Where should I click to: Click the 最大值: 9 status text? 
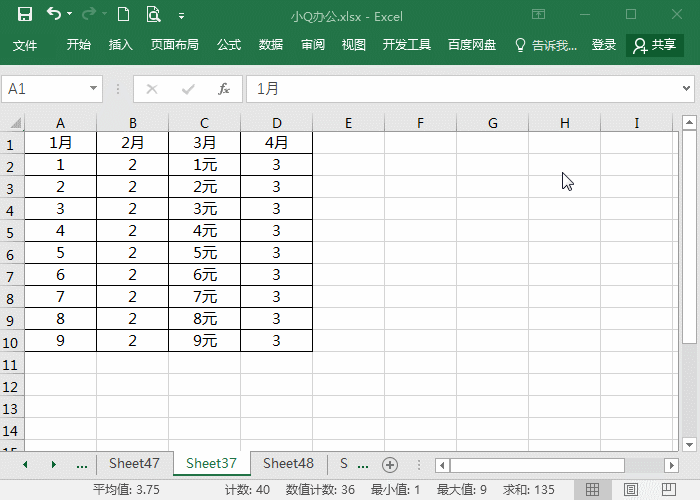pyautogui.click(x=462, y=490)
